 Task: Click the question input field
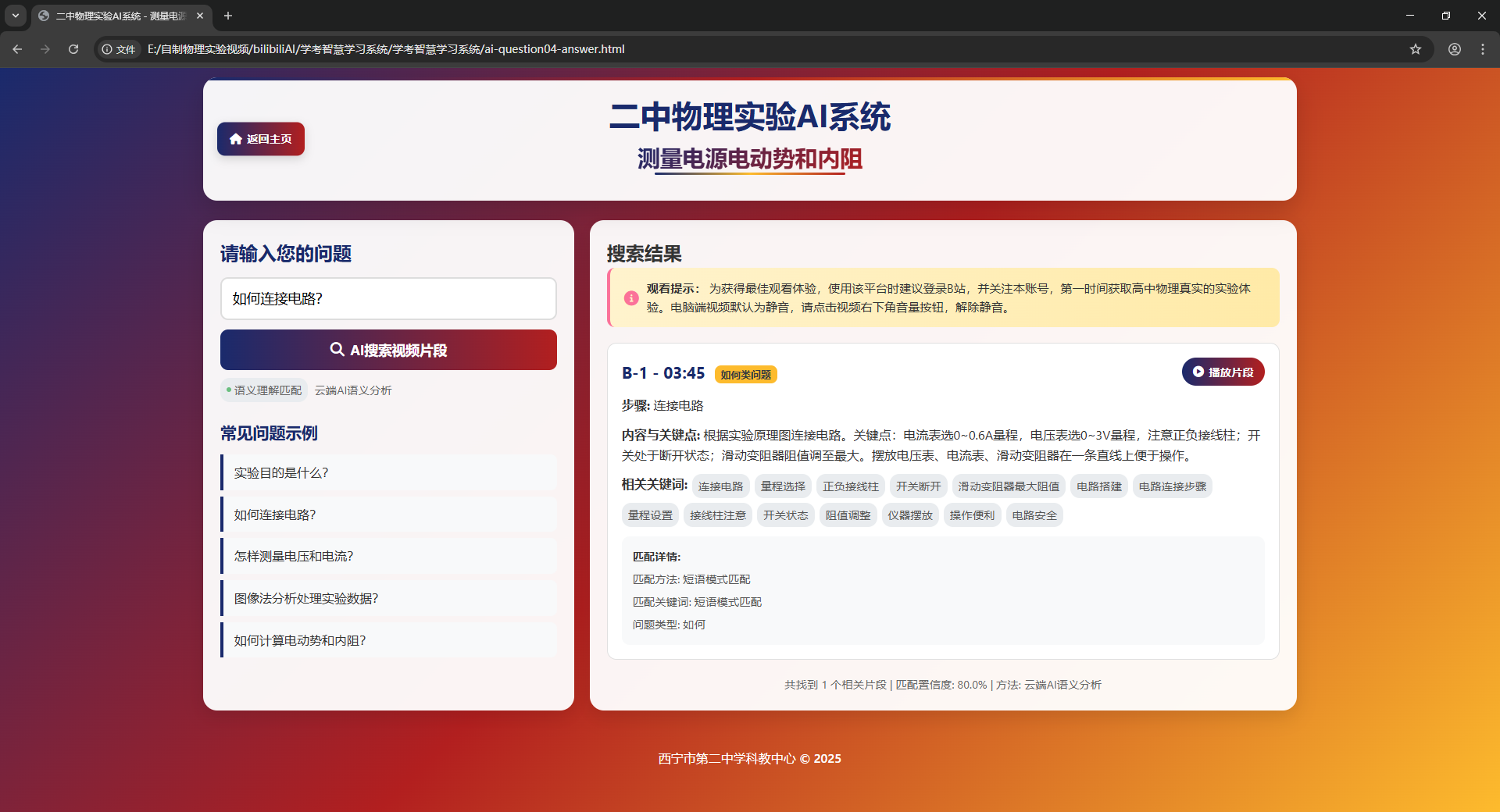pos(388,298)
